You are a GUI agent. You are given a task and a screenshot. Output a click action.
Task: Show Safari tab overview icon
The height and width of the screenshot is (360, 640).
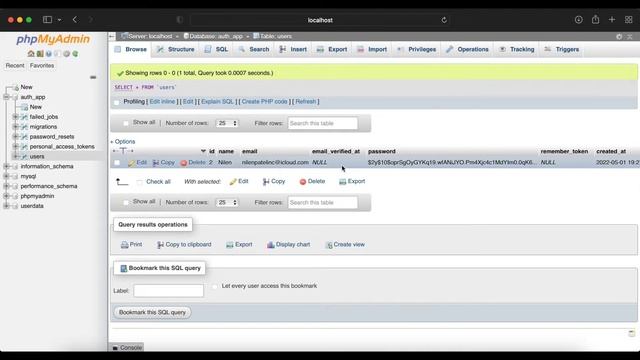pyautogui.click(x=629, y=20)
